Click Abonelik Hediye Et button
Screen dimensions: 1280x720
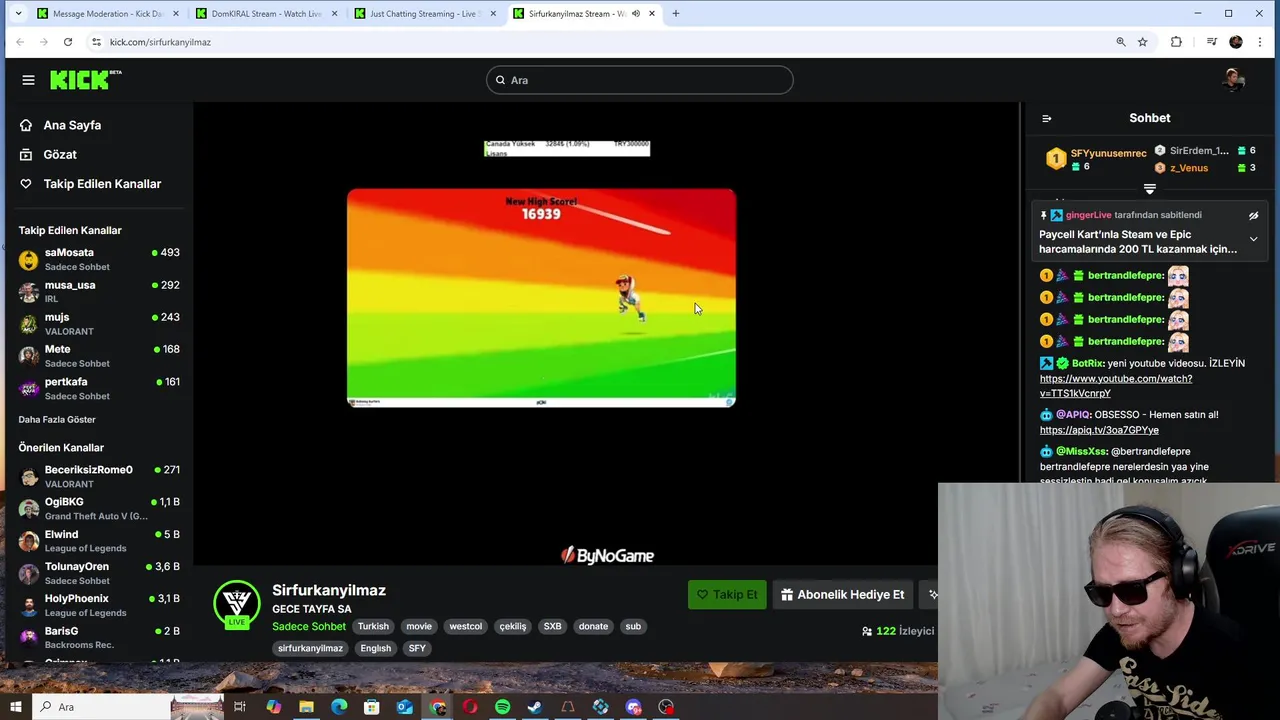[842, 594]
